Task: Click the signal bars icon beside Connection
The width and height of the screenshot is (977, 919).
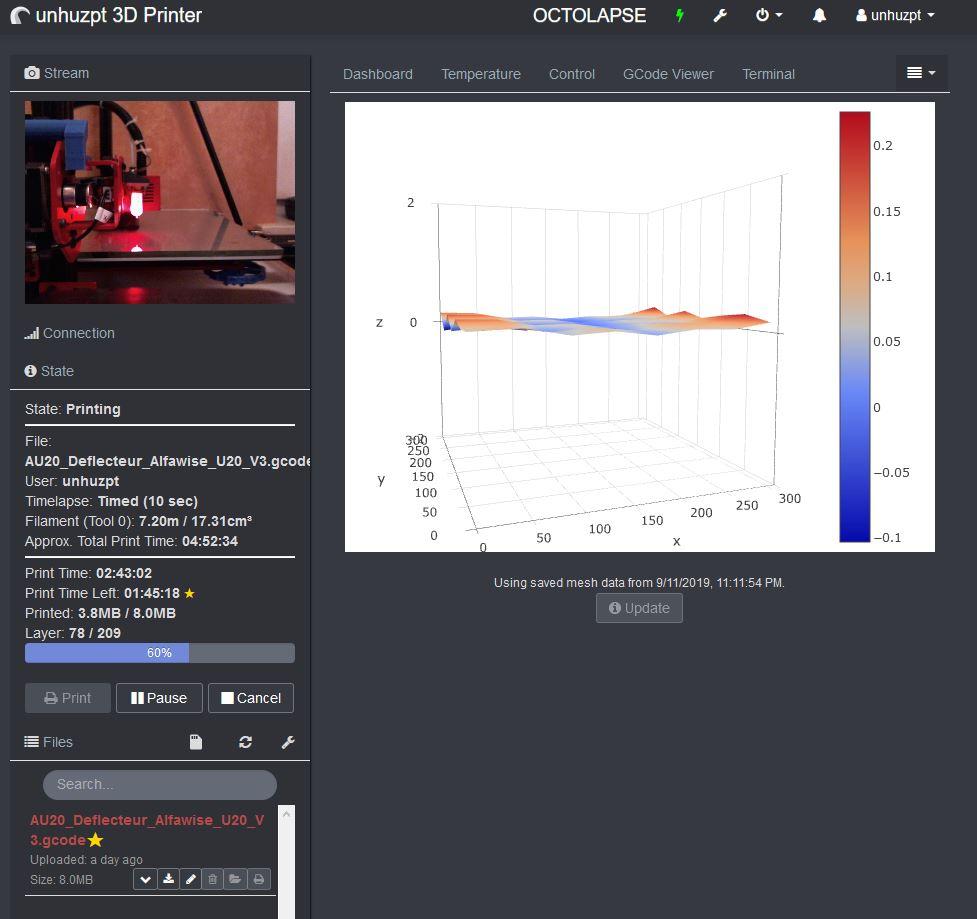Action: (32, 333)
